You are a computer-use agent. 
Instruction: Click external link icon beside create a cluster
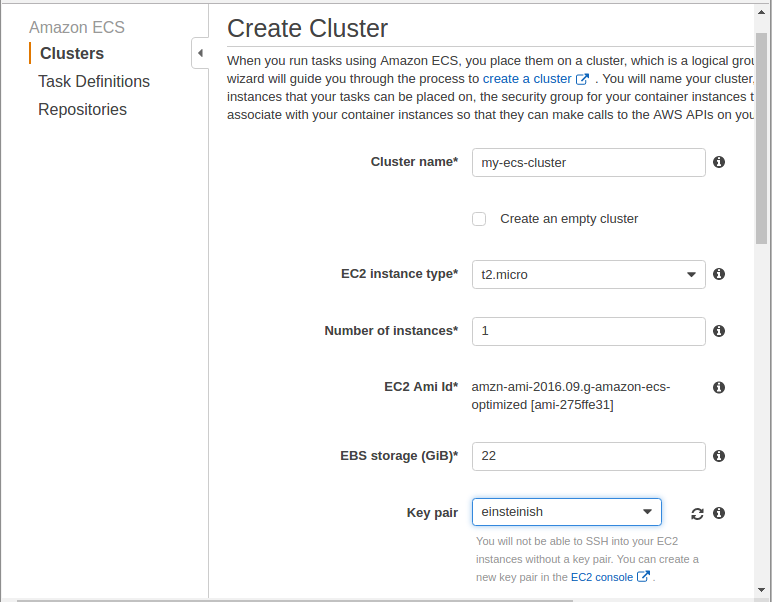[582, 79]
